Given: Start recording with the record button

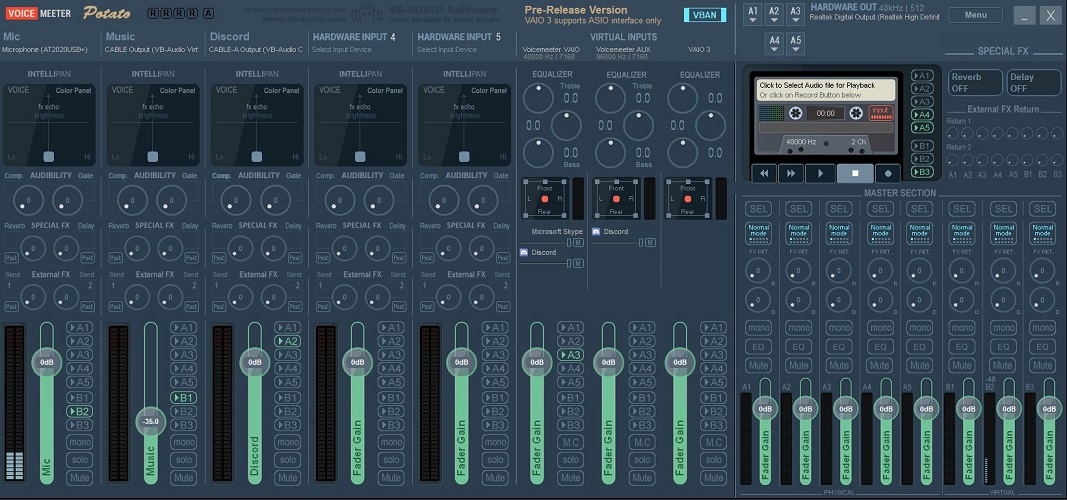Looking at the screenshot, I should pyautogui.click(x=887, y=173).
